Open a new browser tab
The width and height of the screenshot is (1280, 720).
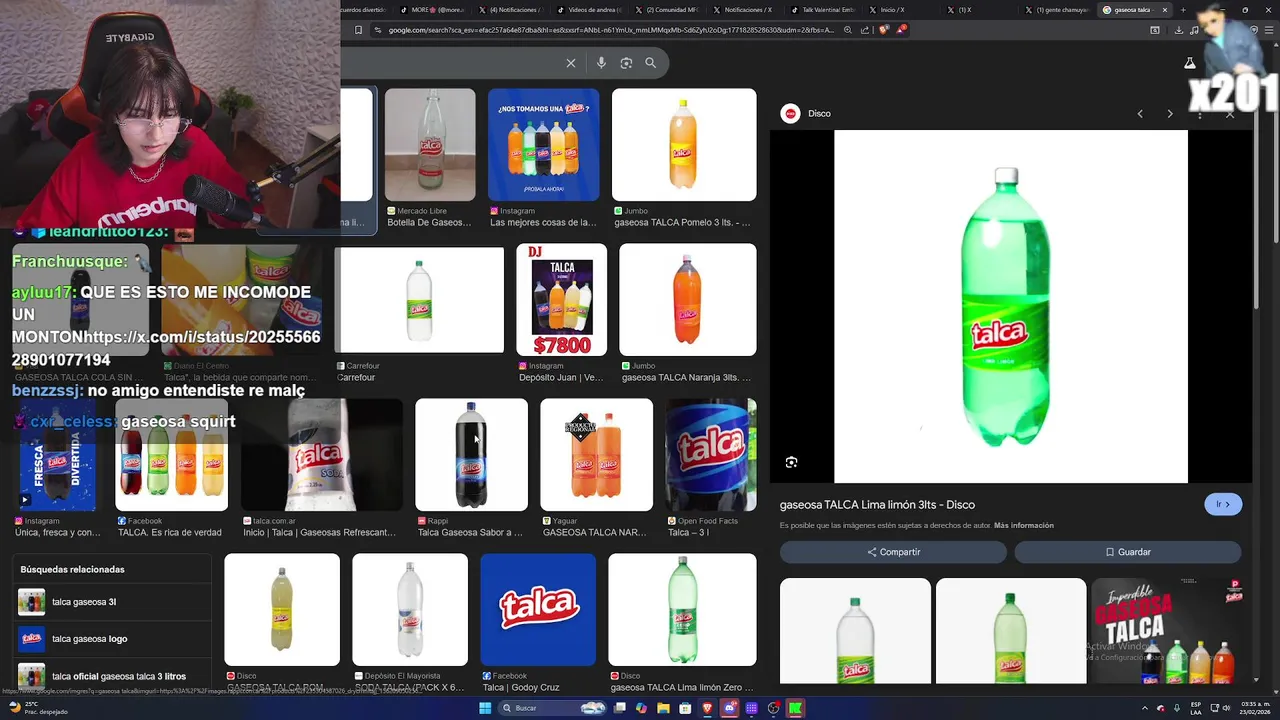(x=1183, y=10)
